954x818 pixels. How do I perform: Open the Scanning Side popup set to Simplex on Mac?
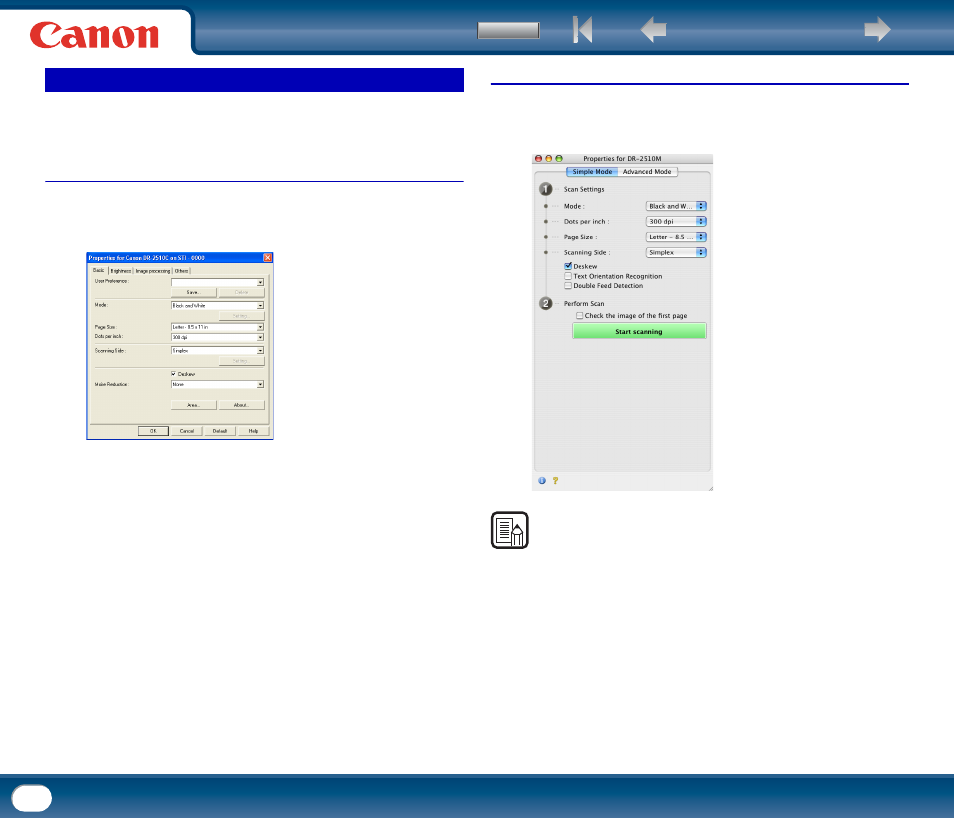point(676,252)
